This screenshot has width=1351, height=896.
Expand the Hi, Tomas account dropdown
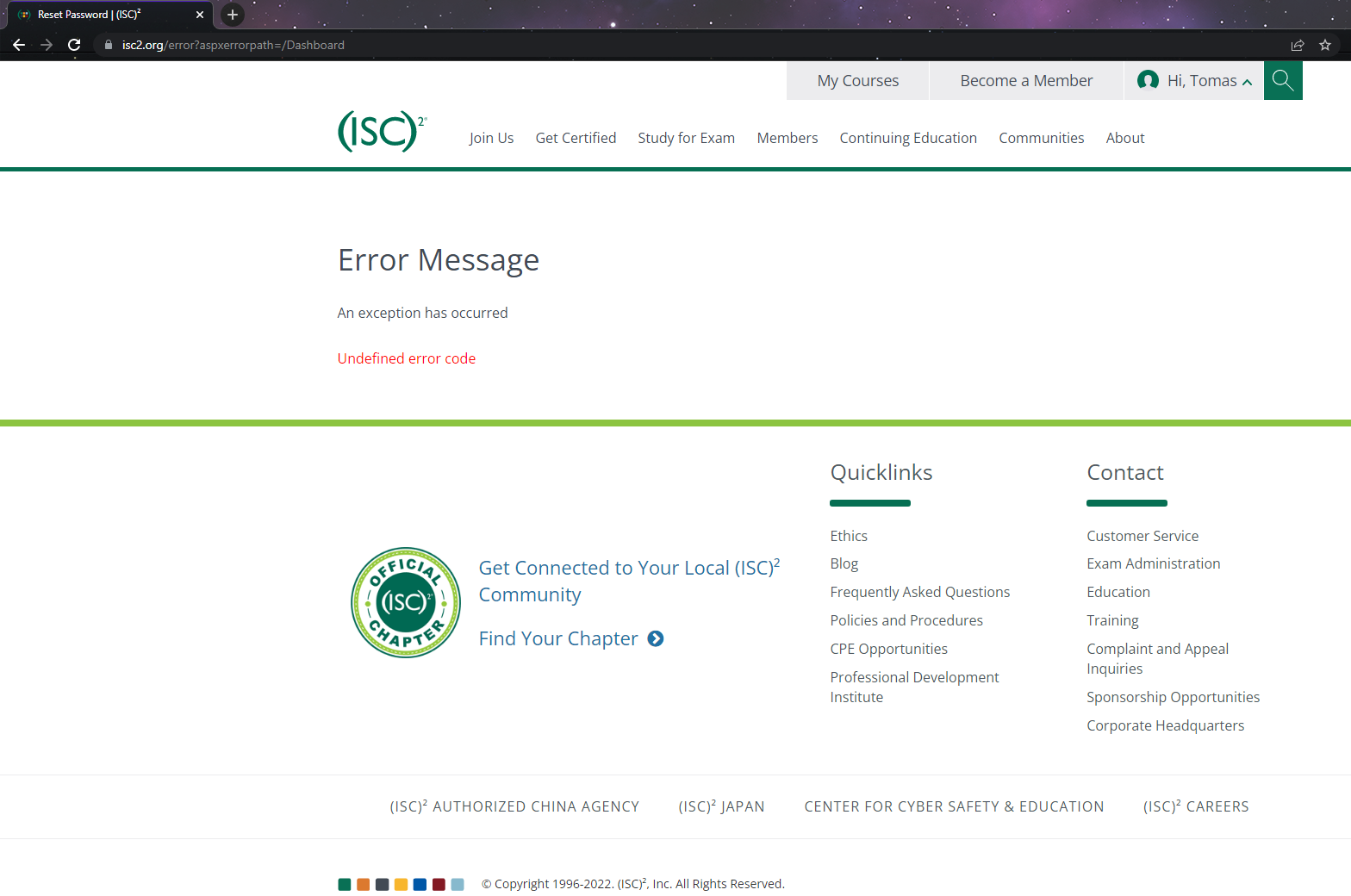1194,81
